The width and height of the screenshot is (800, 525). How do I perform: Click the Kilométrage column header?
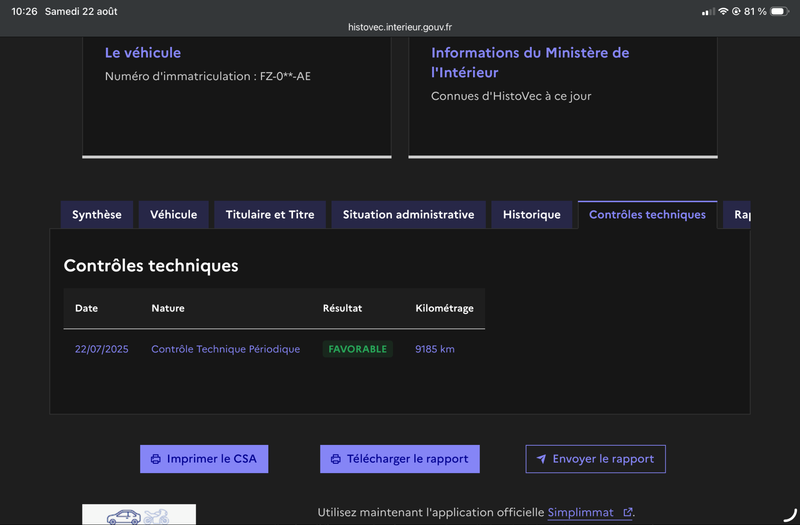(444, 308)
